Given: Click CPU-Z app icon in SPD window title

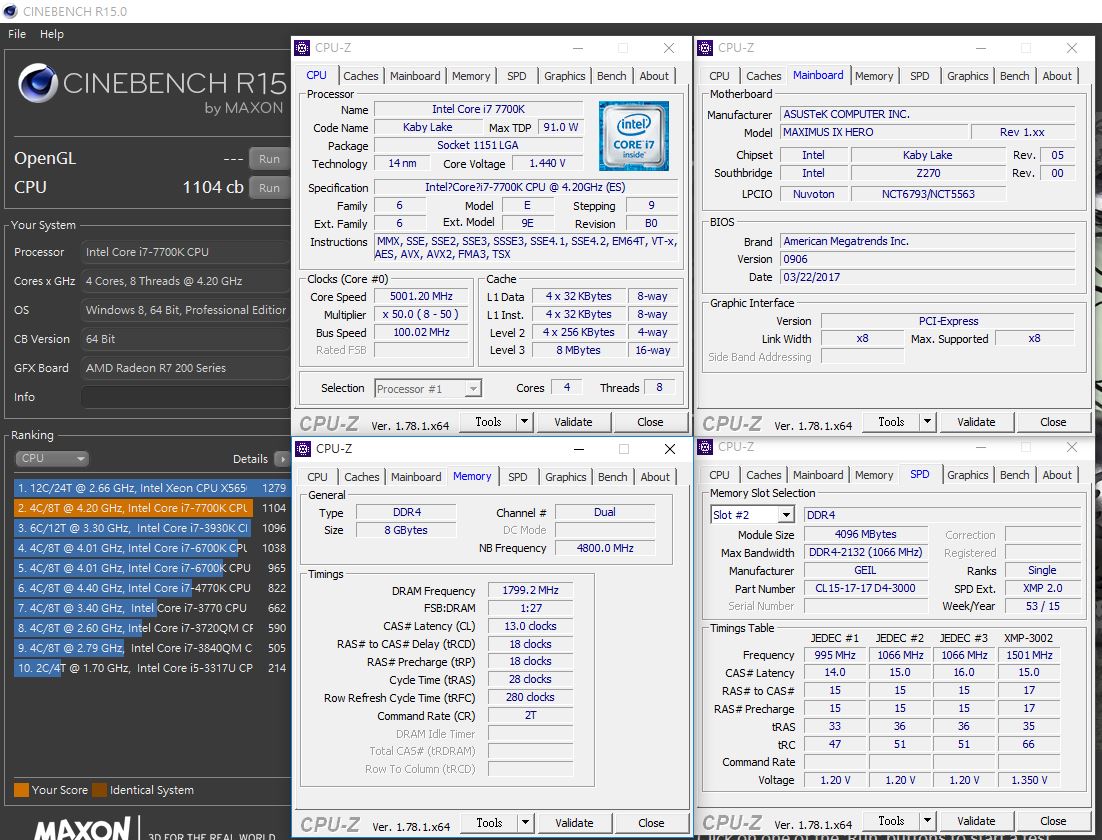Looking at the screenshot, I should 705,447.
